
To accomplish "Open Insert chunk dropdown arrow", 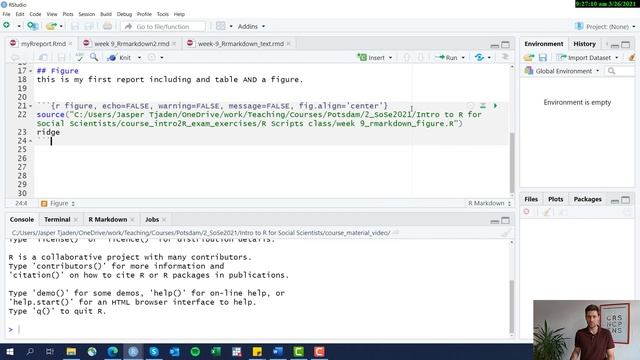I will pyautogui.click(x=391, y=58).
